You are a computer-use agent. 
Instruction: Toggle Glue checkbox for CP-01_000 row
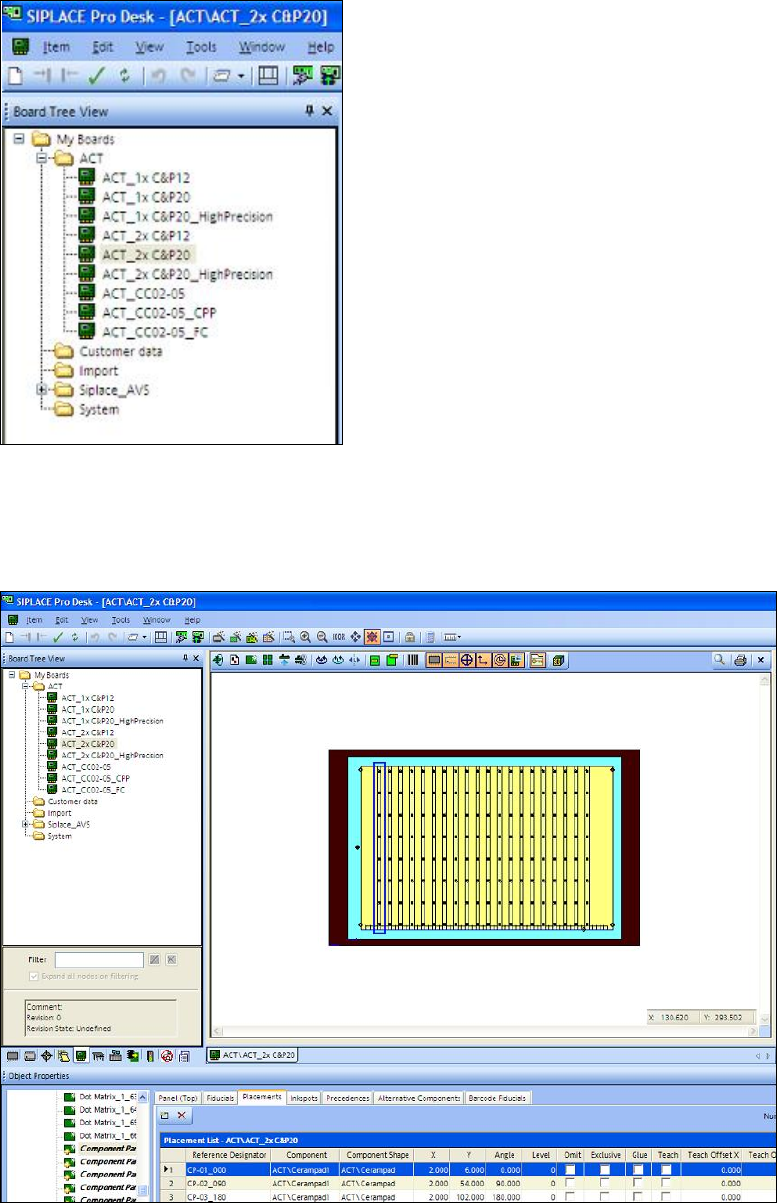(640, 1169)
